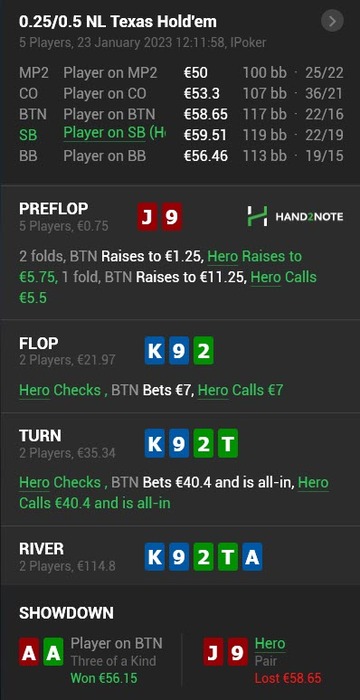Click Hero Raises to link in preflop
Image resolution: width=360 pixels, height=700 pixels.
click(x=255, y=257)
